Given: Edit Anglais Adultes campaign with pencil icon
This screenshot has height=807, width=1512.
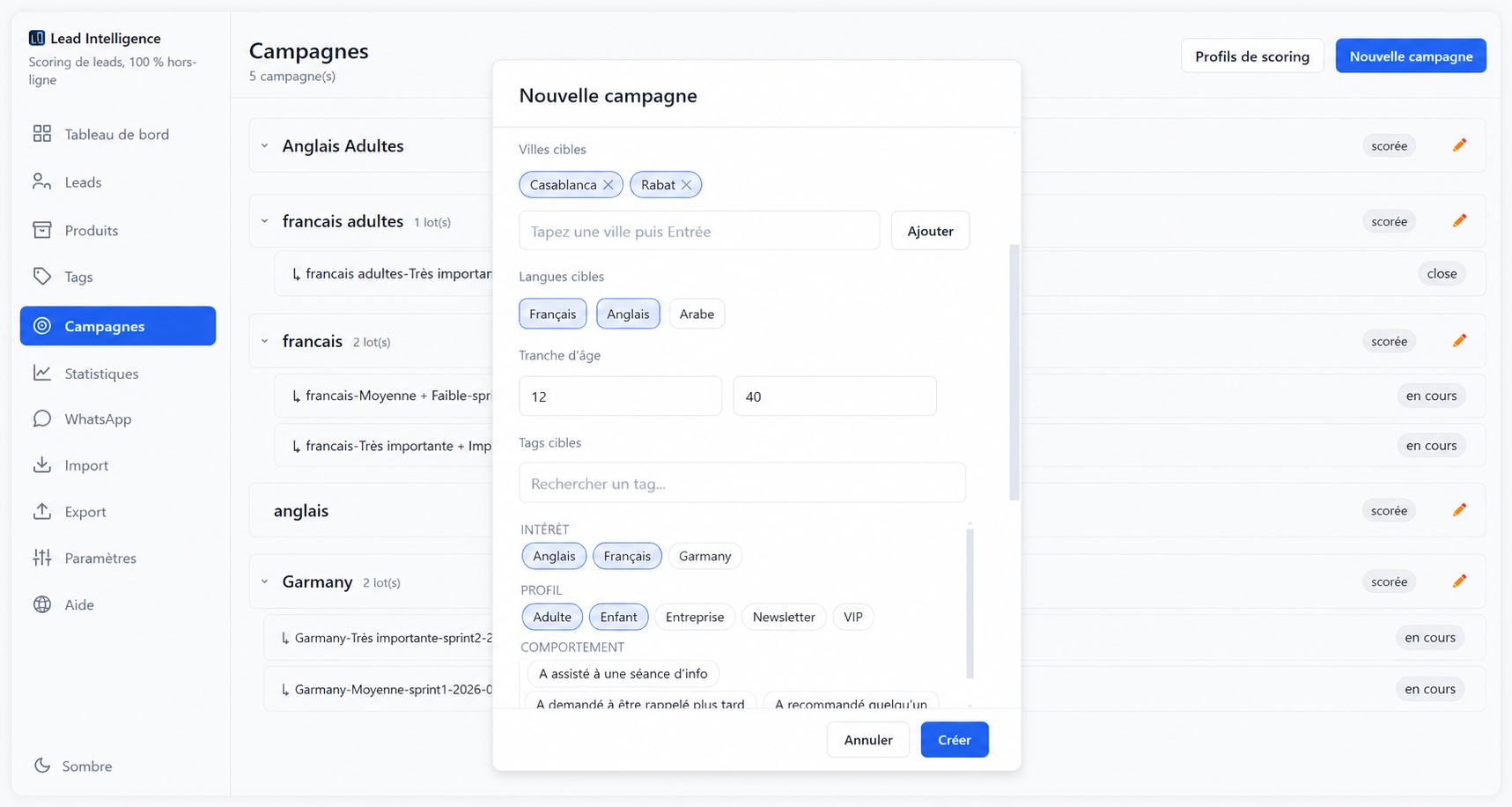Looking at the screenshot, I should point(1459,145).
